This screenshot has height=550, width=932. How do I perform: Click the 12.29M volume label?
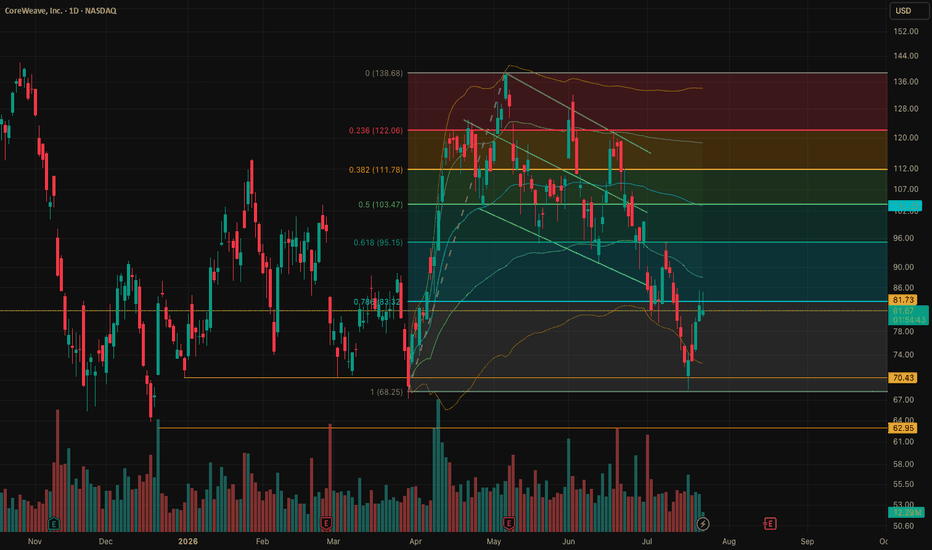[x=906, y=513]
